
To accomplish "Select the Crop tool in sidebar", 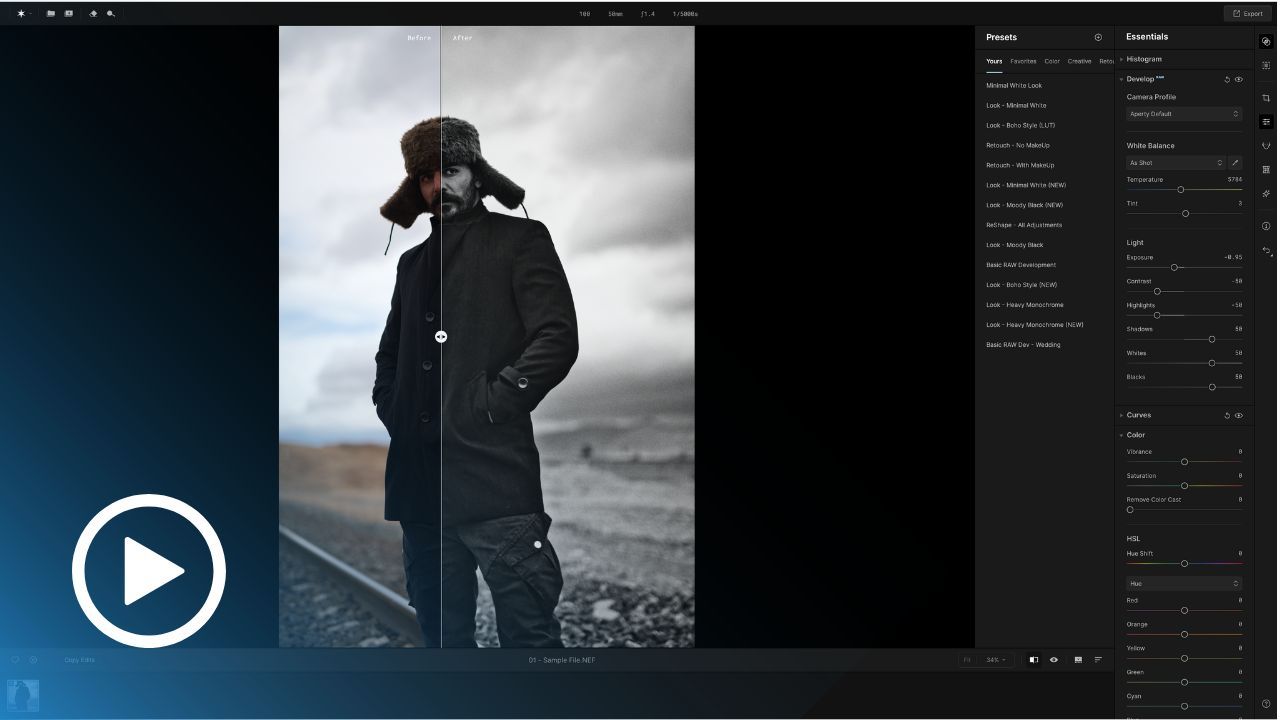I will (1266, 98).
